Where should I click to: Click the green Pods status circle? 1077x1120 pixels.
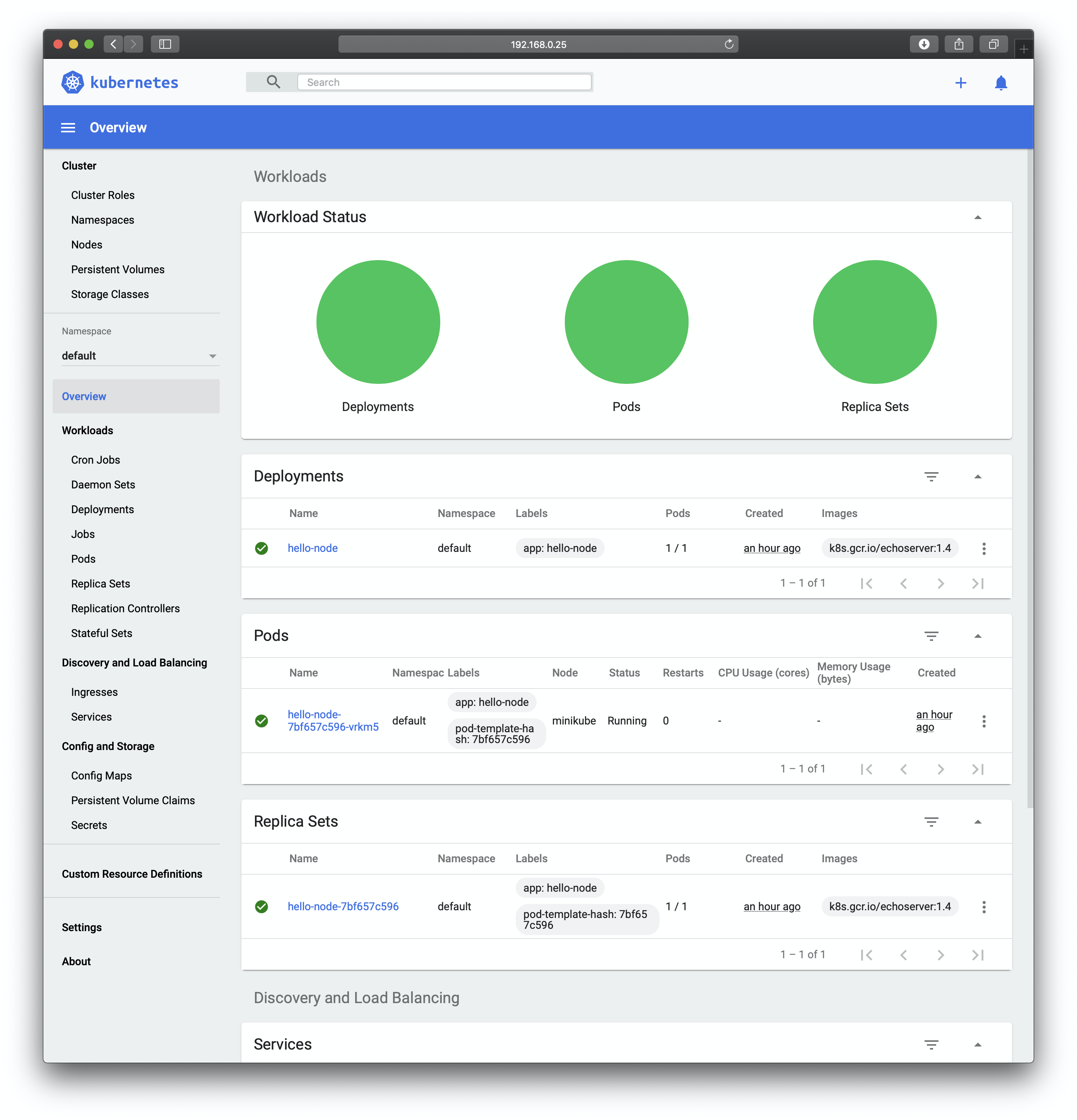(x=626, y=322)
